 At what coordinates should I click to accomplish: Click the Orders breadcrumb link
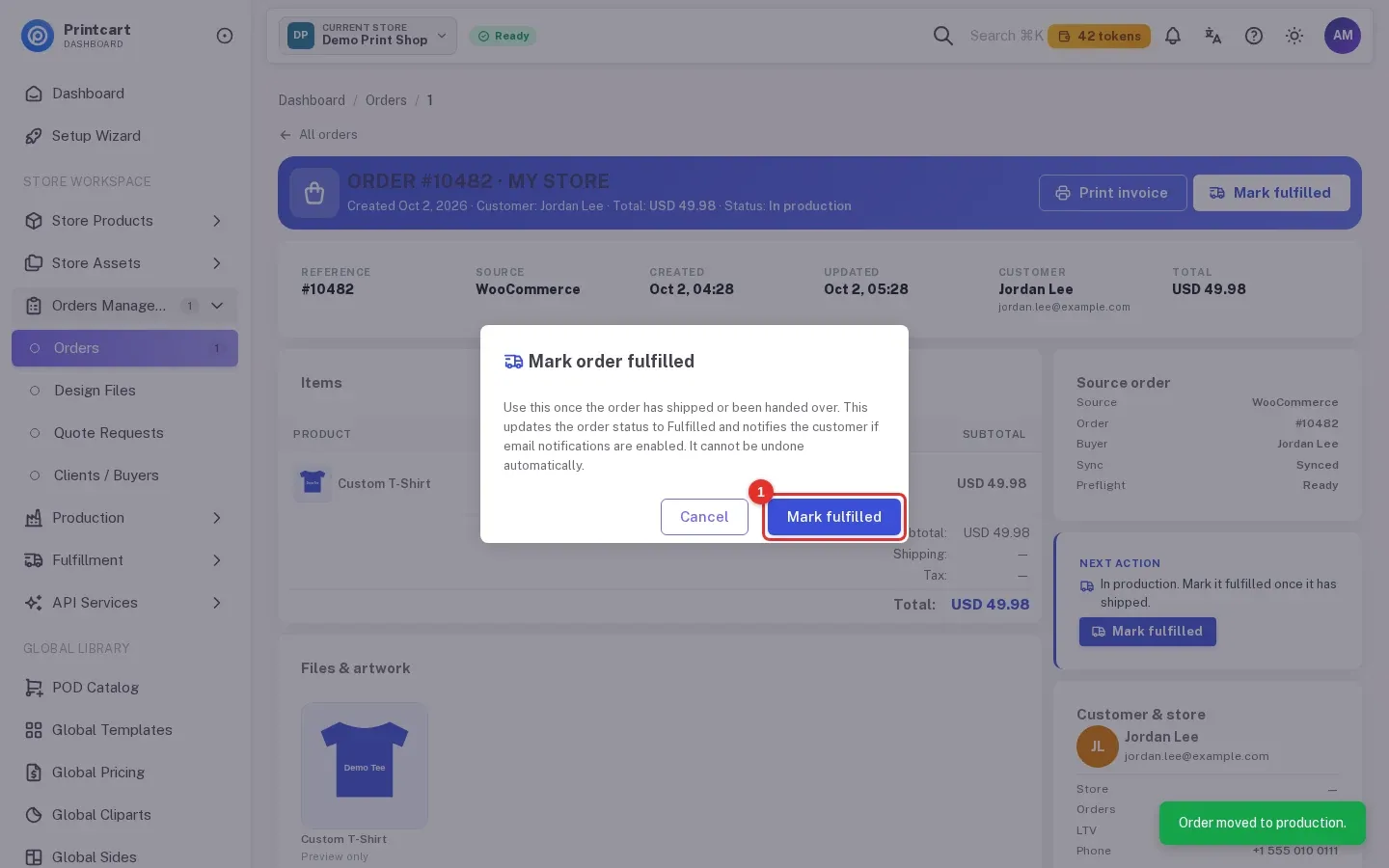pyautogui.click(x=386, y=100)
